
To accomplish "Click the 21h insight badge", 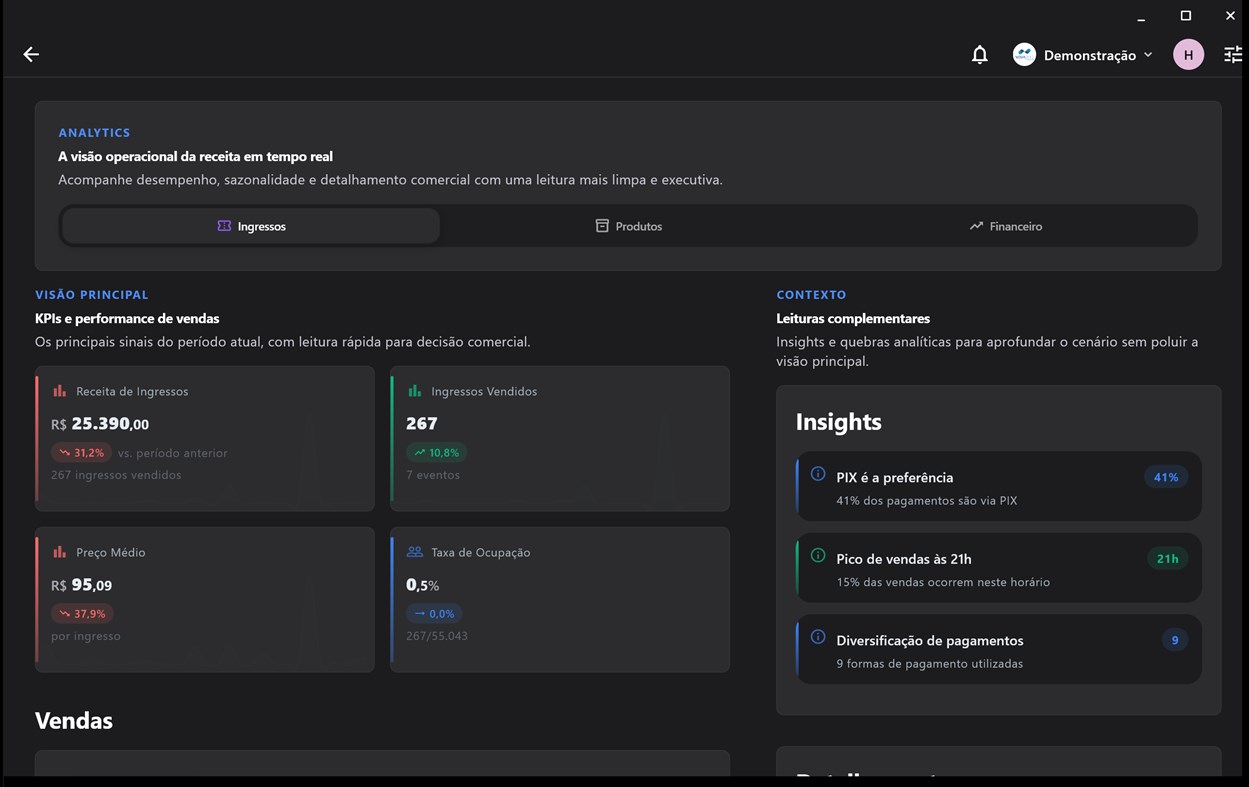I will pos(1167,559).
